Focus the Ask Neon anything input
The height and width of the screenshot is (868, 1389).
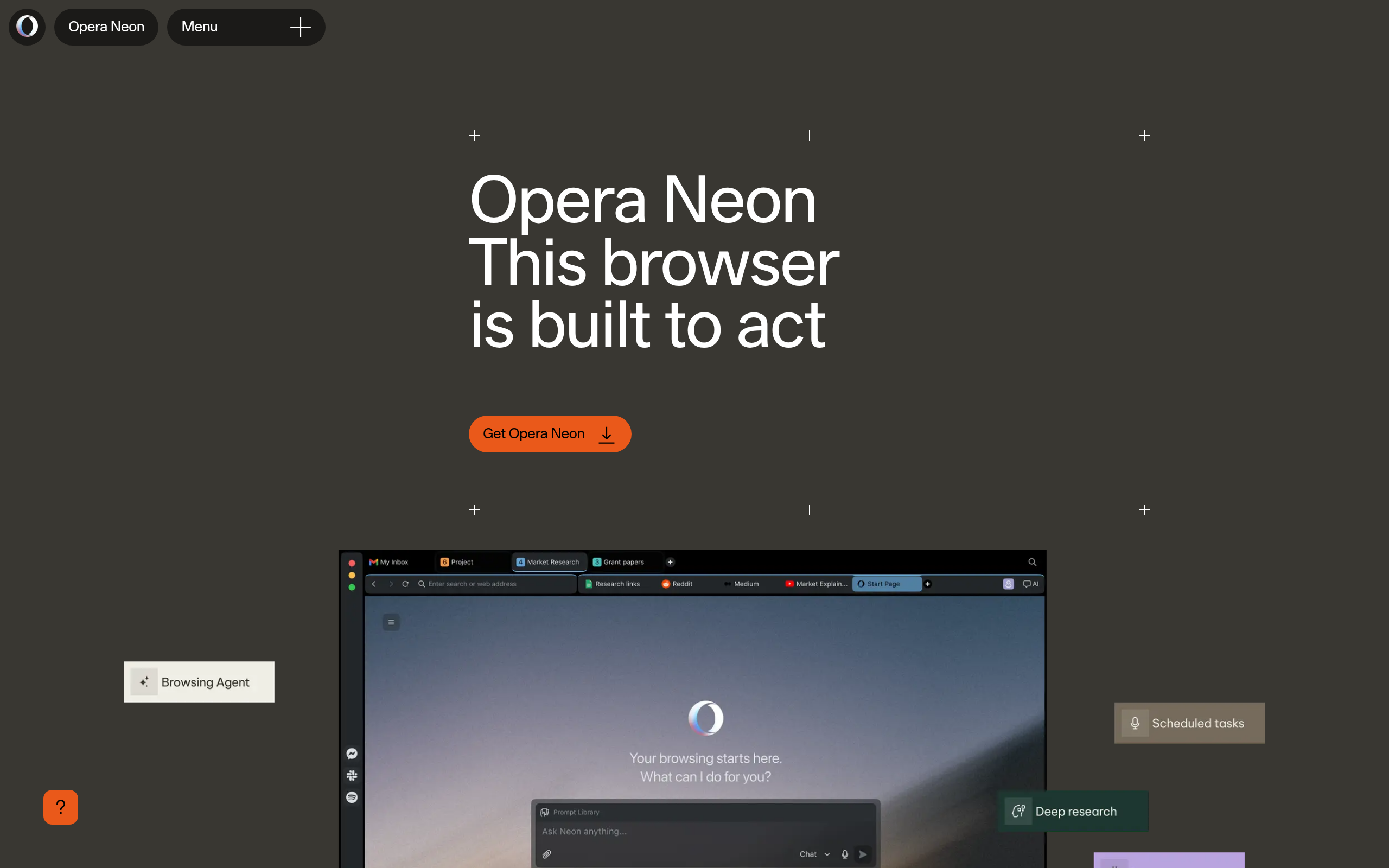tap(705, 831)
